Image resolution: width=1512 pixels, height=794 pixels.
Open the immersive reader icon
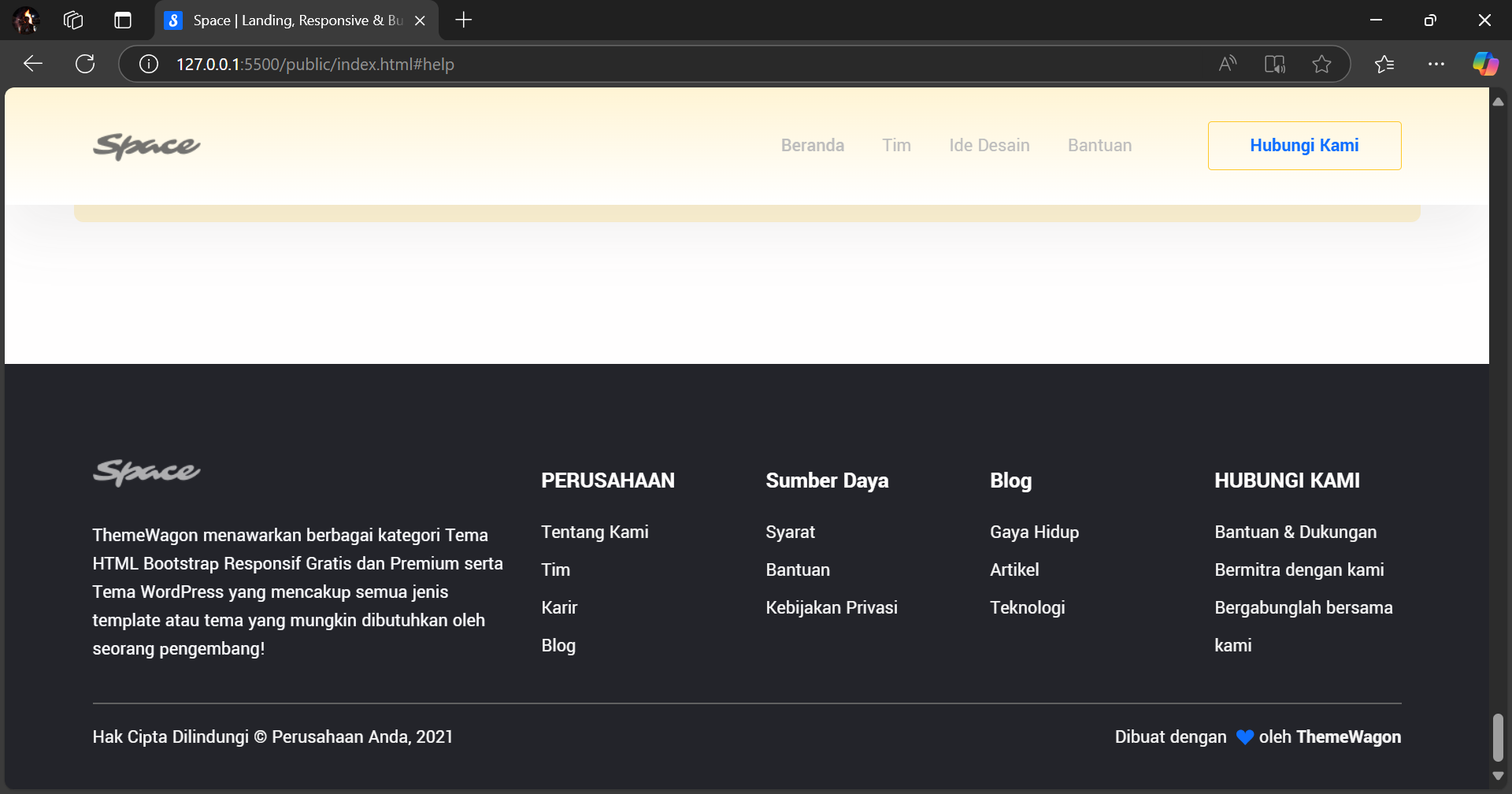[1274, 64]
